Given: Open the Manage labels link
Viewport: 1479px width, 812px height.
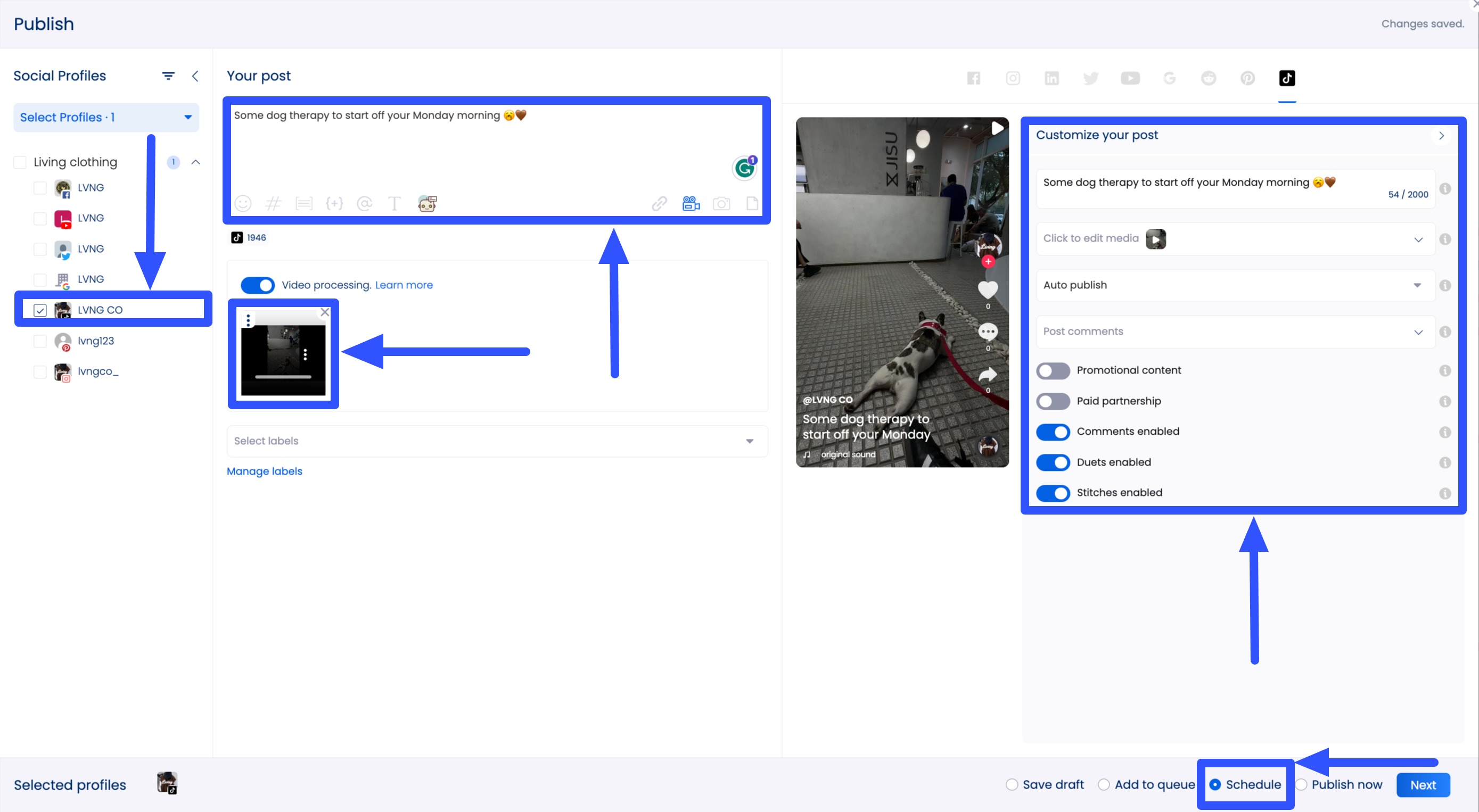Looking at the screenshot, I should coord(264,471).
